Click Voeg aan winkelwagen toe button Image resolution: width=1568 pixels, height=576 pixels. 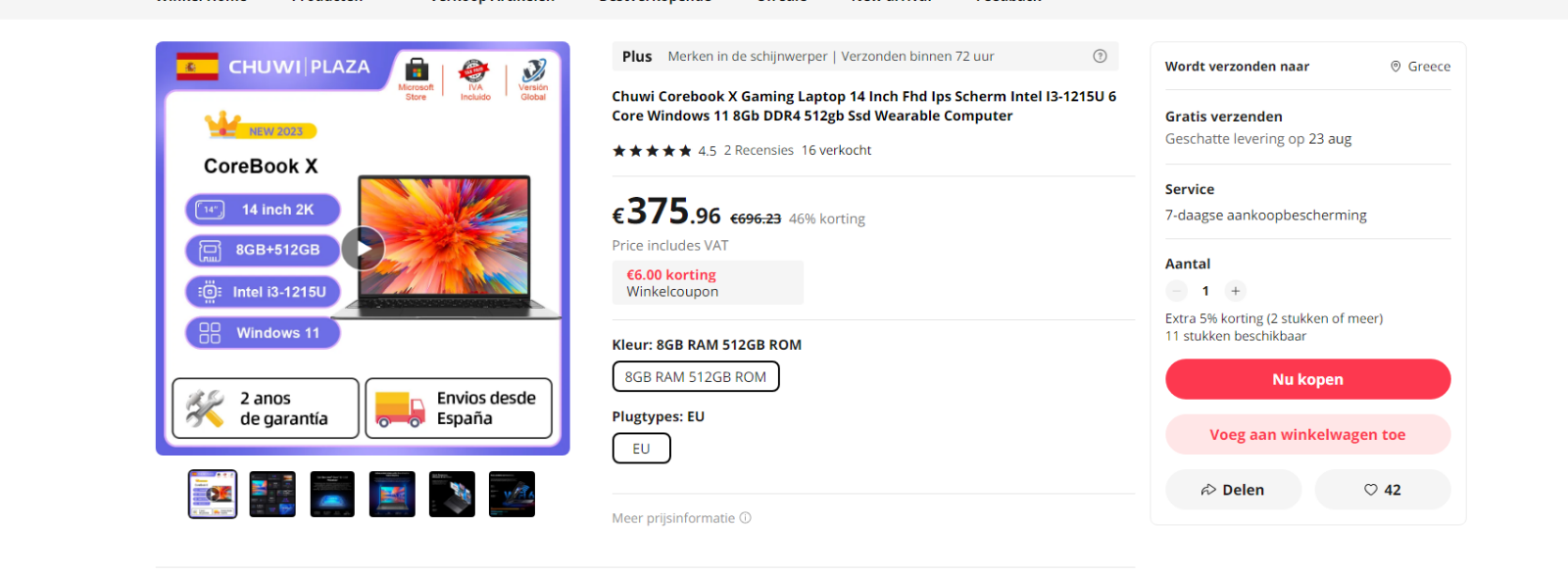pos(1307,435)
